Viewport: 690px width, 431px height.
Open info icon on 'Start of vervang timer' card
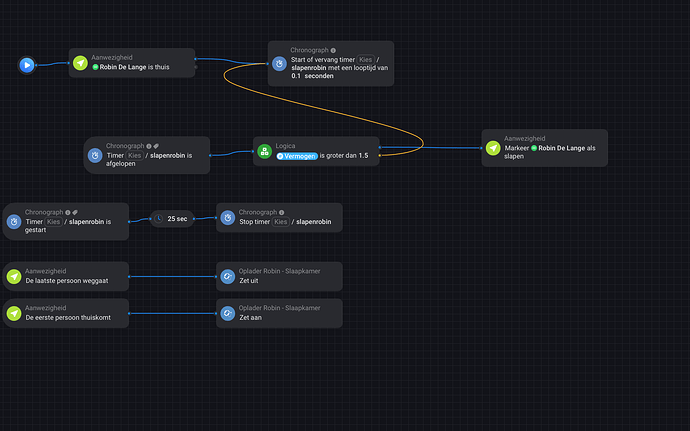[333, 50]
